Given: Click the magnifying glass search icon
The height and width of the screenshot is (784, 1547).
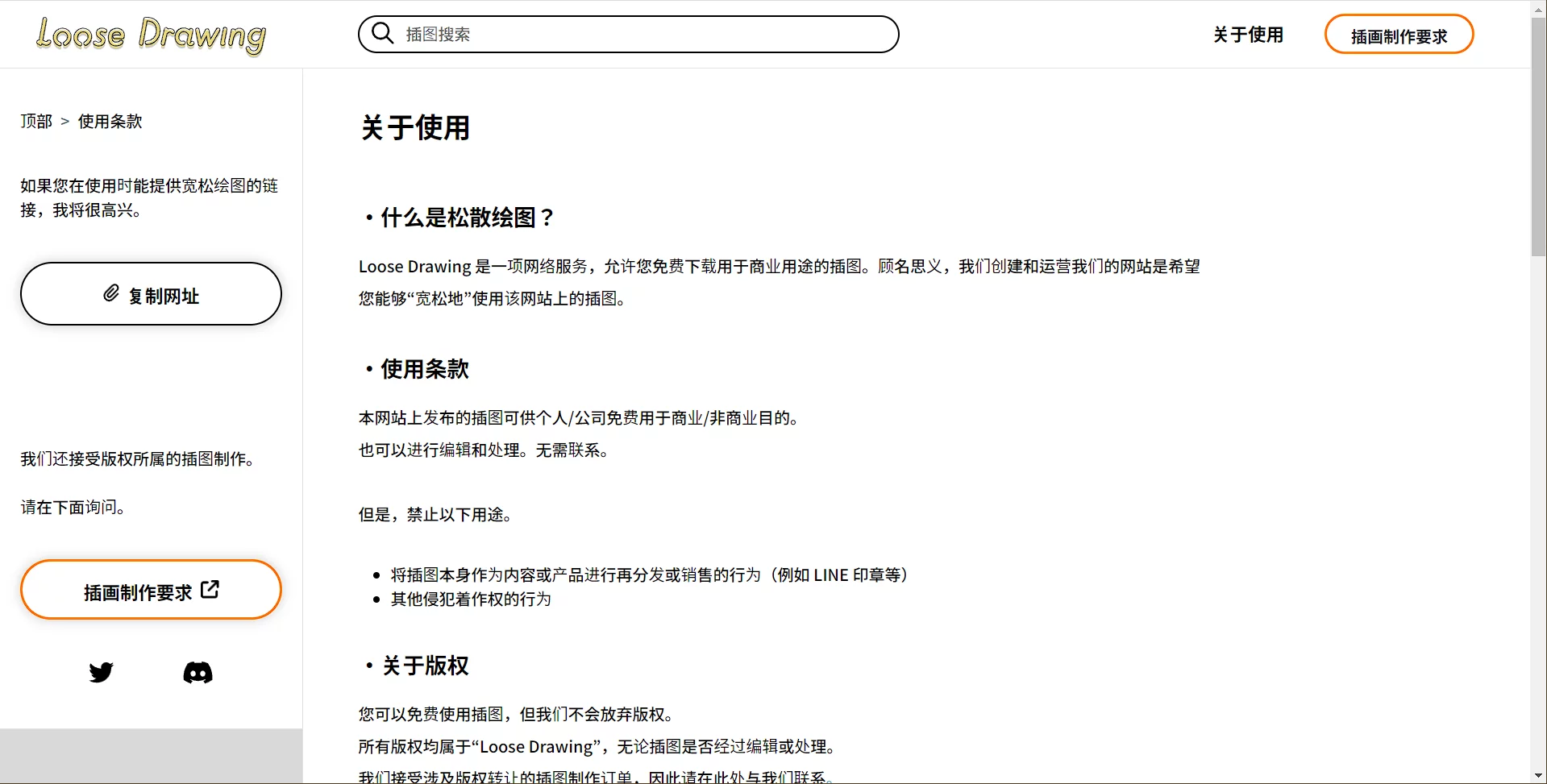Looking at the screenshot, I should (x=382, y=34).
